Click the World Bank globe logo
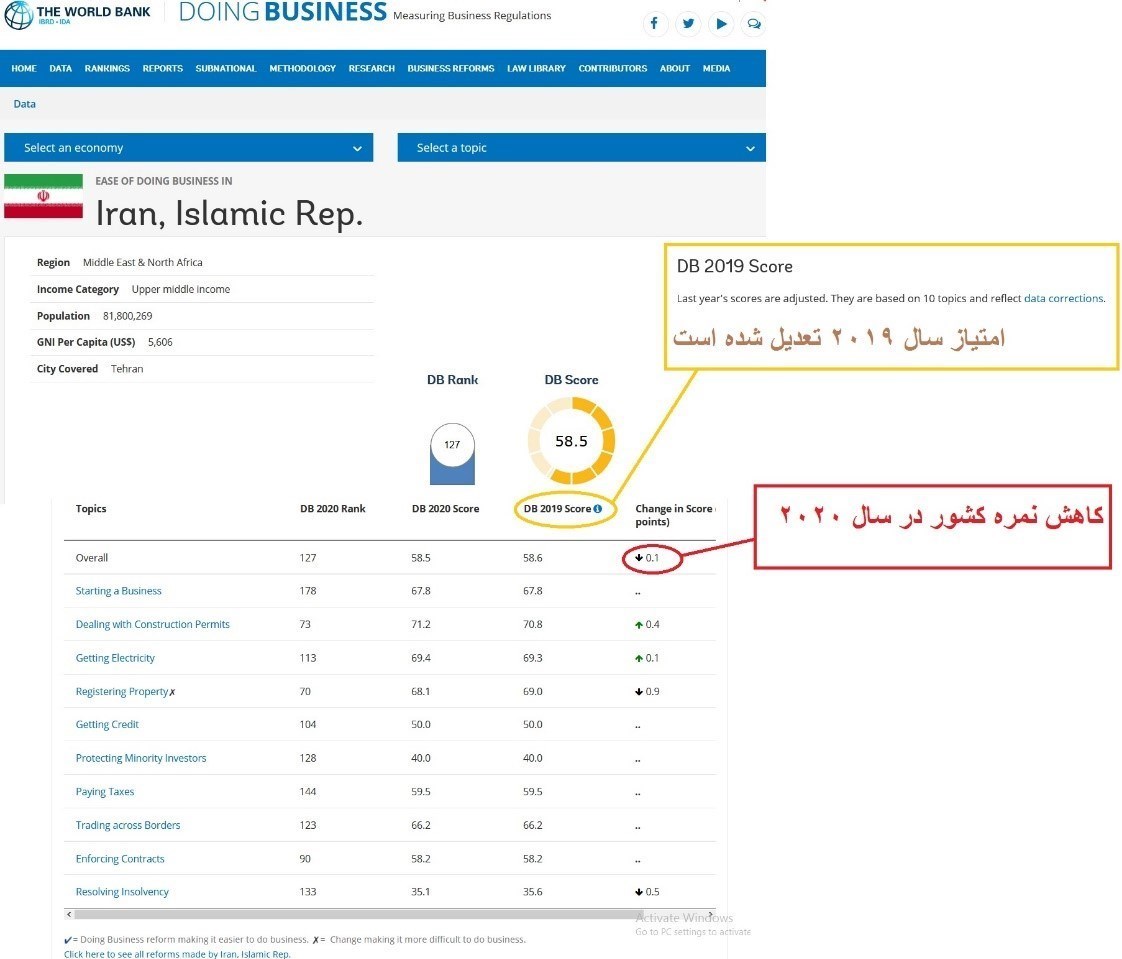 tap(19, 15)
